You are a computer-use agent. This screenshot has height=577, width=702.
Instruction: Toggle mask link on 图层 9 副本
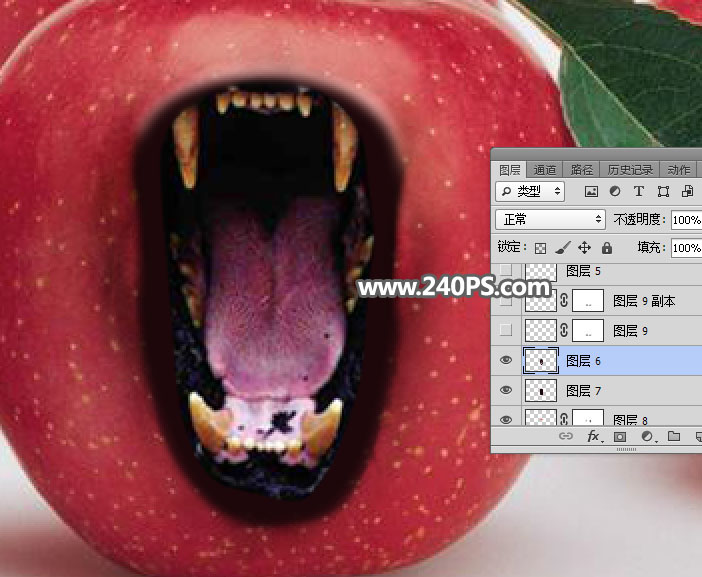click(x=564, y=300)
